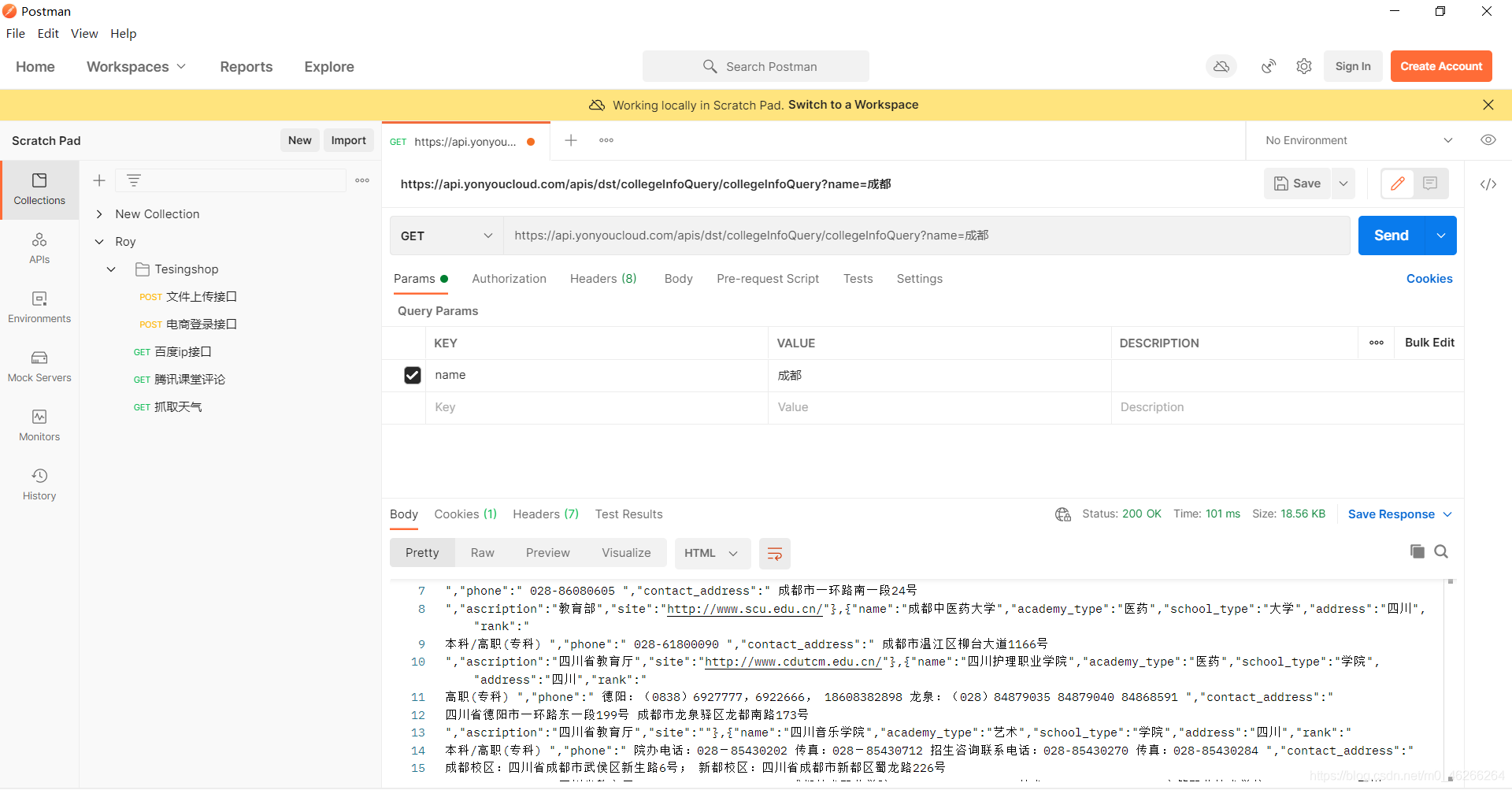Click the pencil edit icon
Image resolution: width=1512 pixels, height=790 pixels.
(1398, 184)
